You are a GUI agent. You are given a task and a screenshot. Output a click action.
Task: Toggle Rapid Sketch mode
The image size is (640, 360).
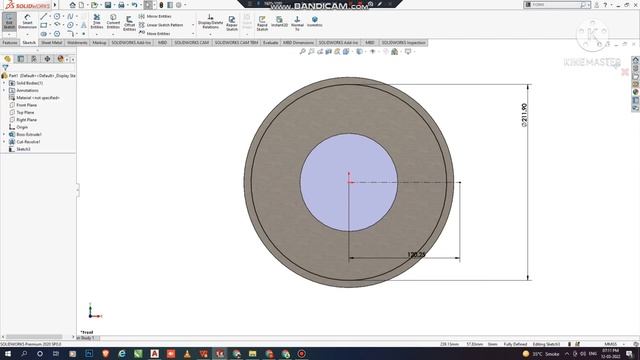pyautogui.click(x=262, y=23)
